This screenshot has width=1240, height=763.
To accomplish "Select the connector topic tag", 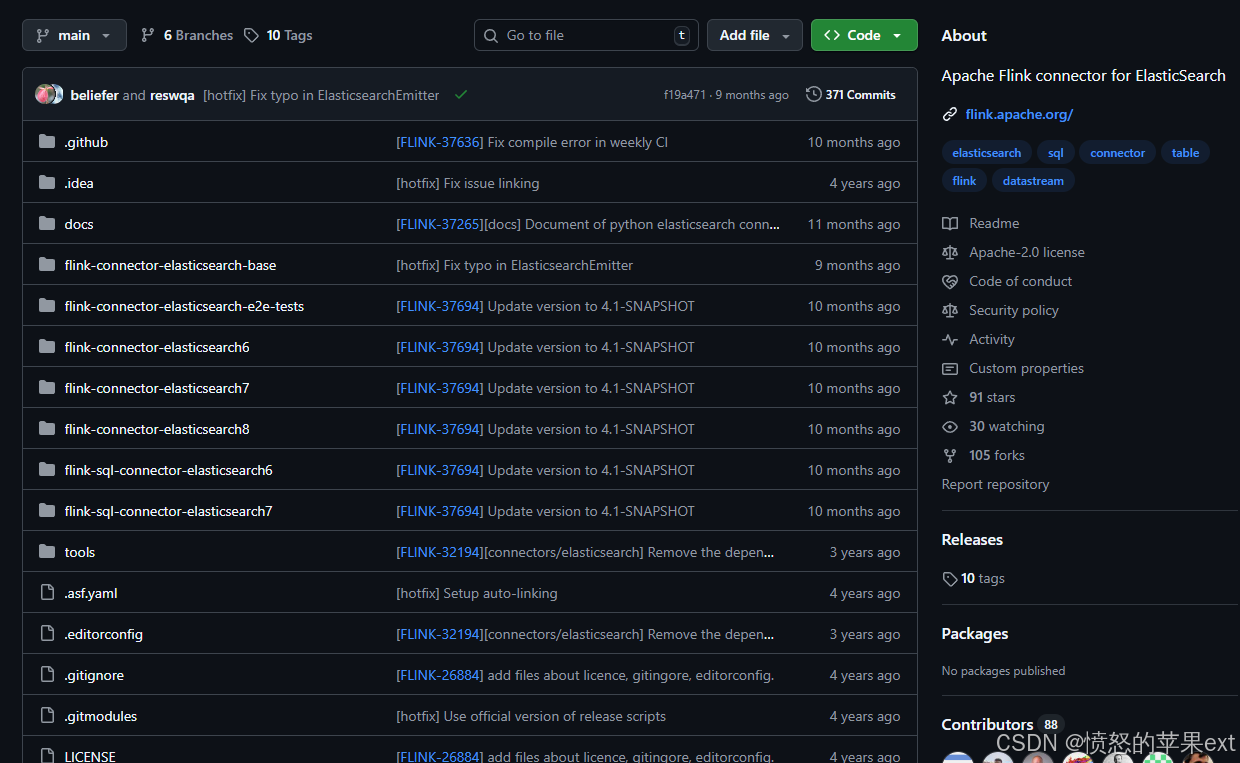I will pyautogui.click(x=1117, y=153).
